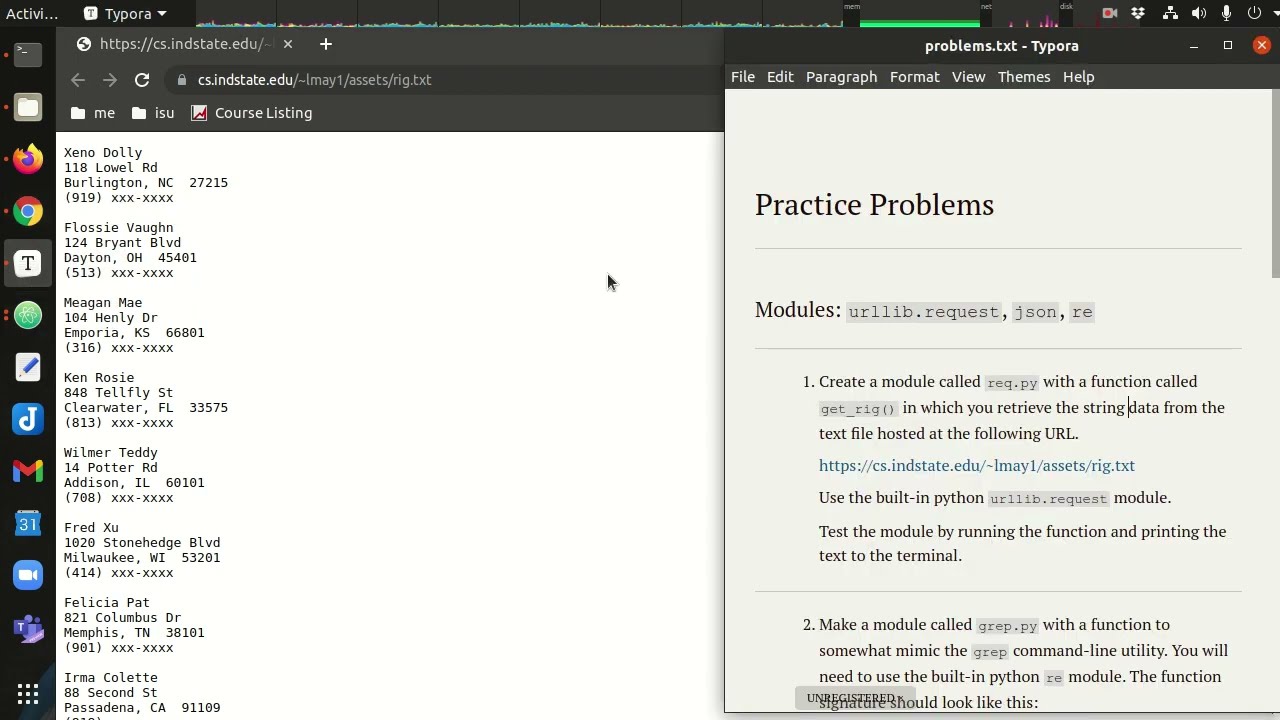Close the problems.txt Typora window
This screenshot has height=720, width=1280.
pos(1262,45)
